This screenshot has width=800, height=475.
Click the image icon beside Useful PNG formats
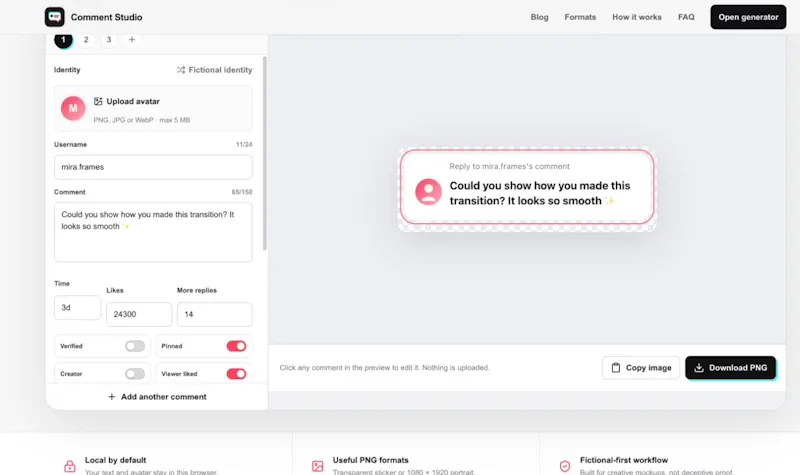317,466
